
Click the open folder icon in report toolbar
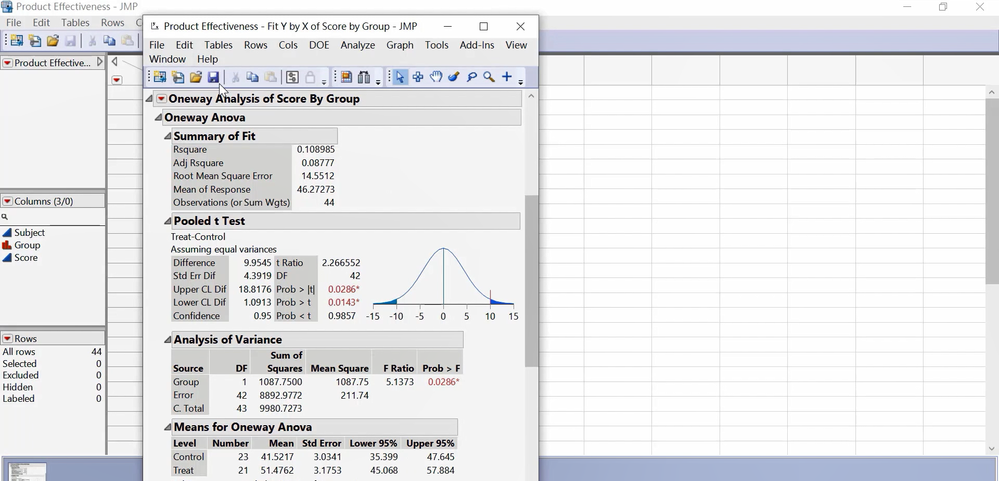click(x=196, y=78)
